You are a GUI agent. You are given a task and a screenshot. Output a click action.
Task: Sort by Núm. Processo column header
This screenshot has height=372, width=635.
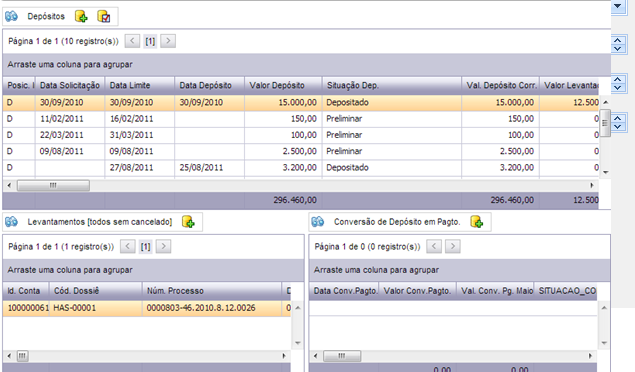coord(212,291)
